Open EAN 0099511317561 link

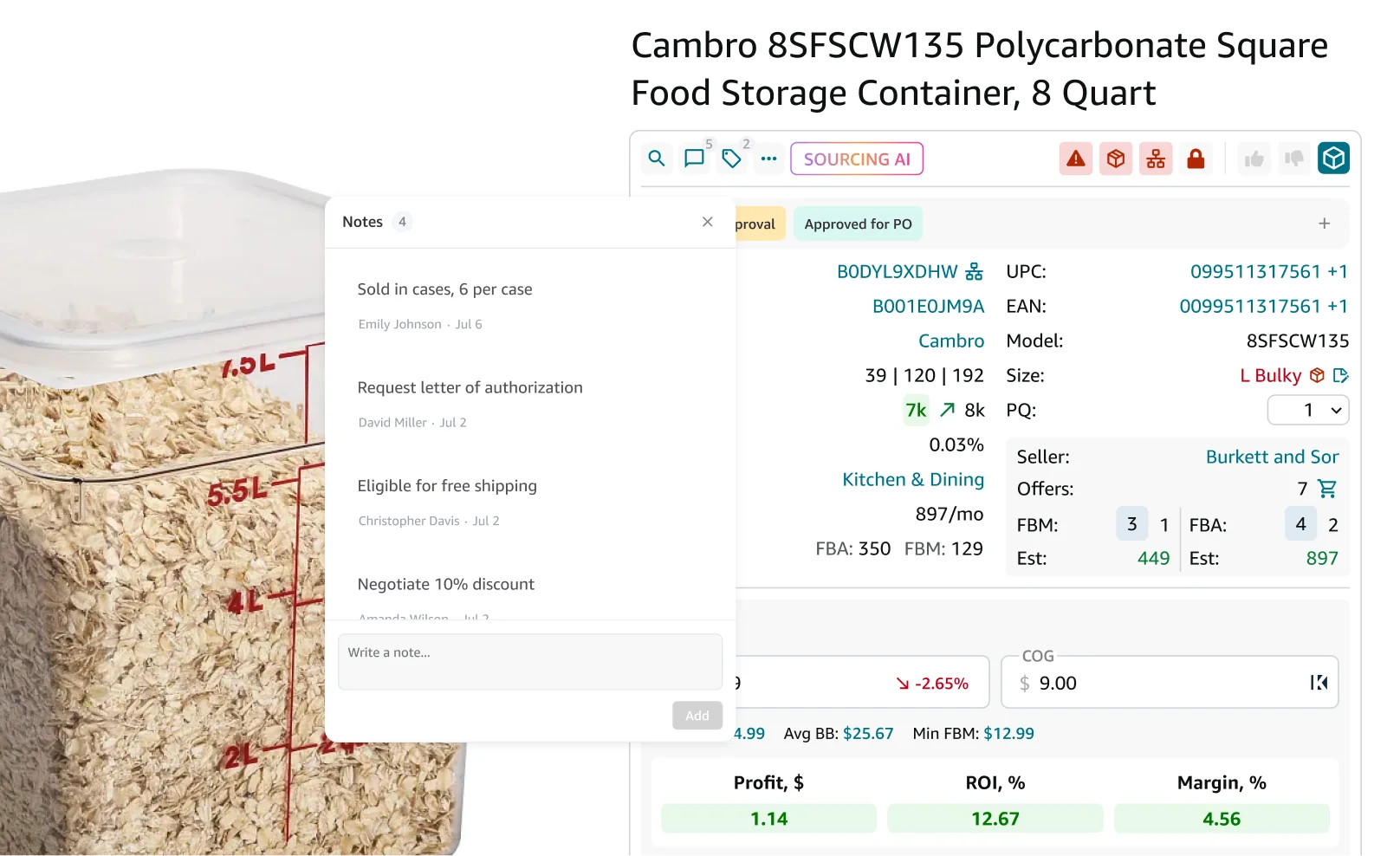click(x=1250, y=307)
